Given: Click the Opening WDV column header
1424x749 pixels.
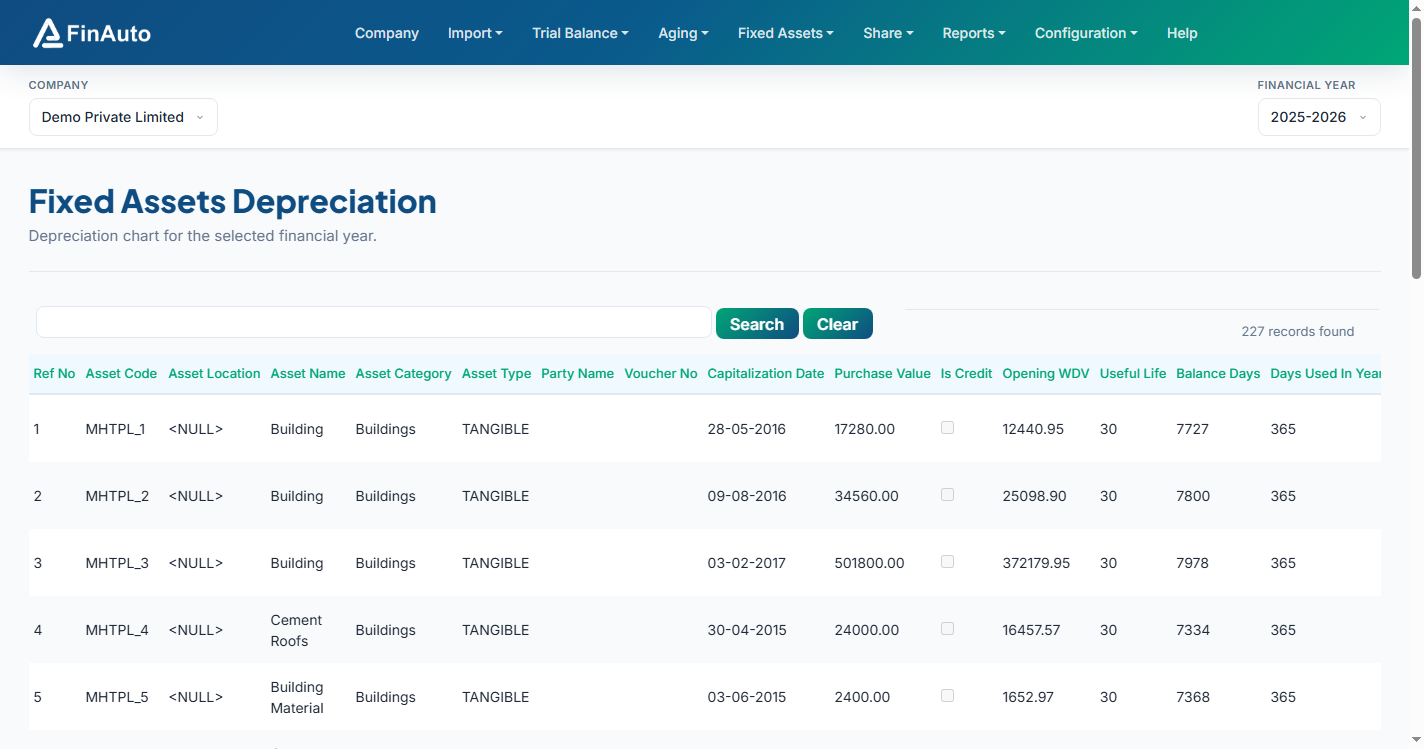Looking at the screenshot, I should point(1046,373).
